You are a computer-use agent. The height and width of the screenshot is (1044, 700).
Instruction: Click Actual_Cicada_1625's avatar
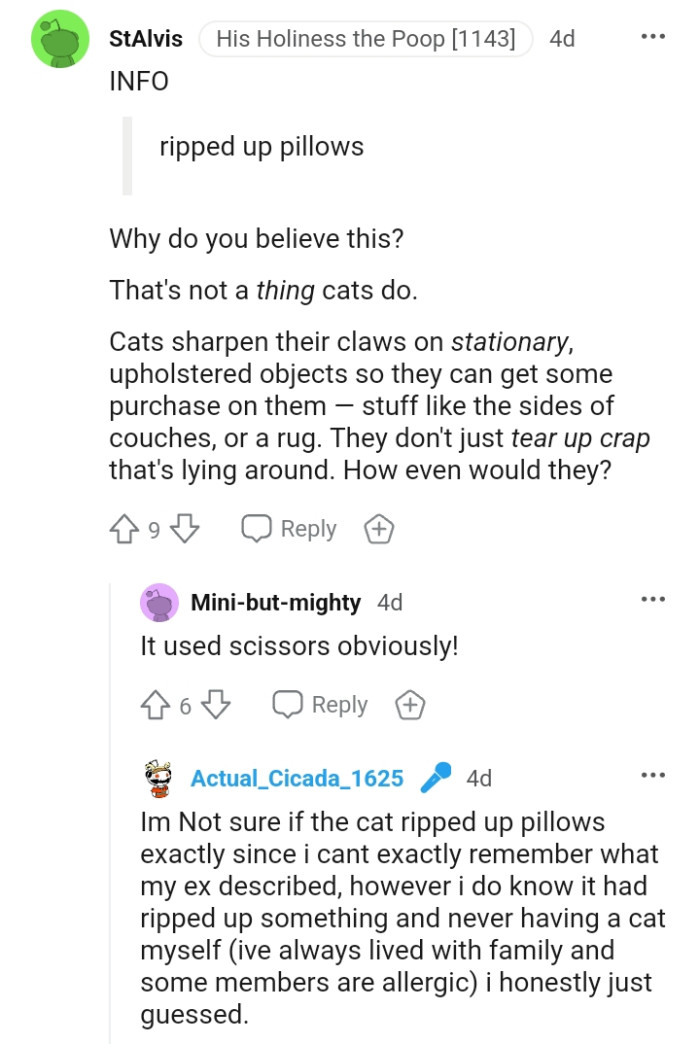156,776
